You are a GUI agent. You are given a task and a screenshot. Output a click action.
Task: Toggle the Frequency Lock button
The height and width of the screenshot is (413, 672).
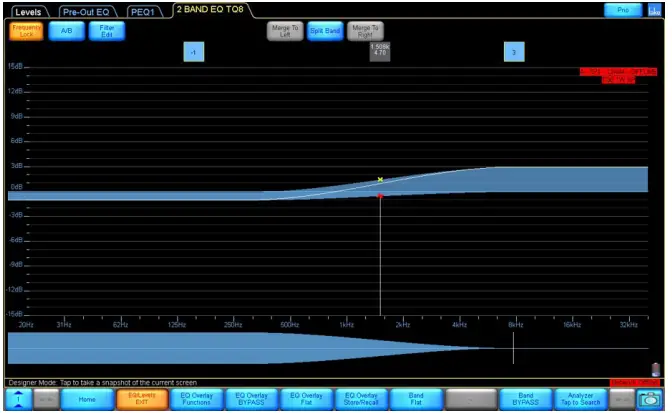point(26,31)
